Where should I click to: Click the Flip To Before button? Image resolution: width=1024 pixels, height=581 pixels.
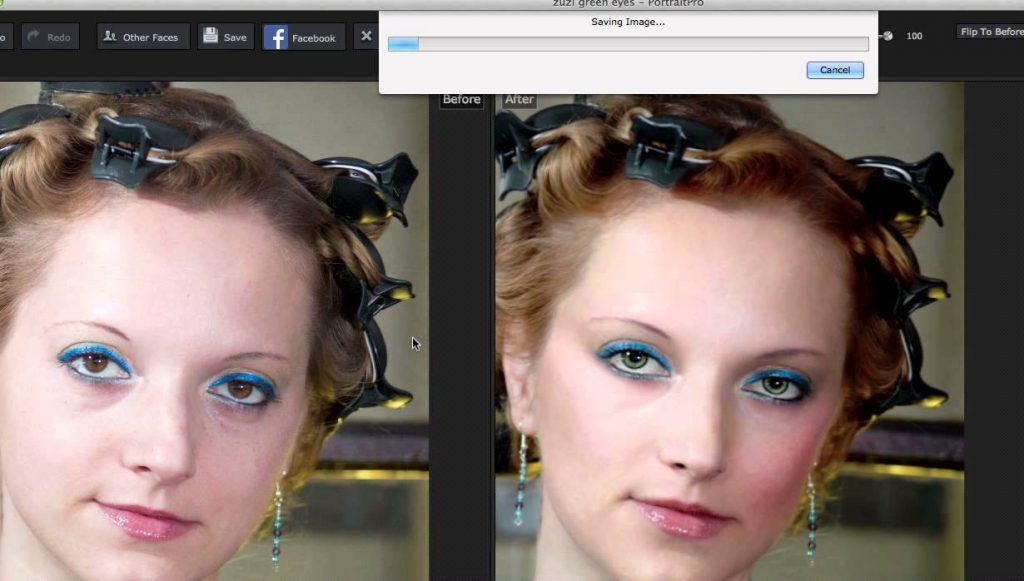[x=990, y=31]
